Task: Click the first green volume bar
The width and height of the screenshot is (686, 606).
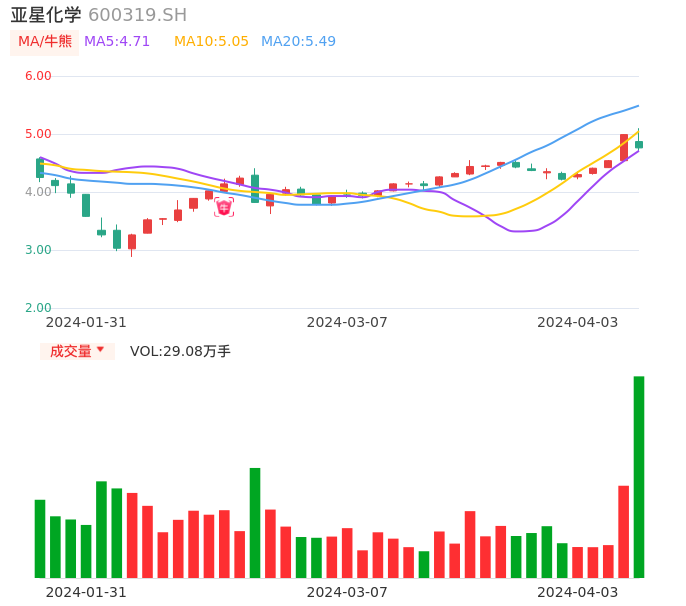Action: (40, 539)
